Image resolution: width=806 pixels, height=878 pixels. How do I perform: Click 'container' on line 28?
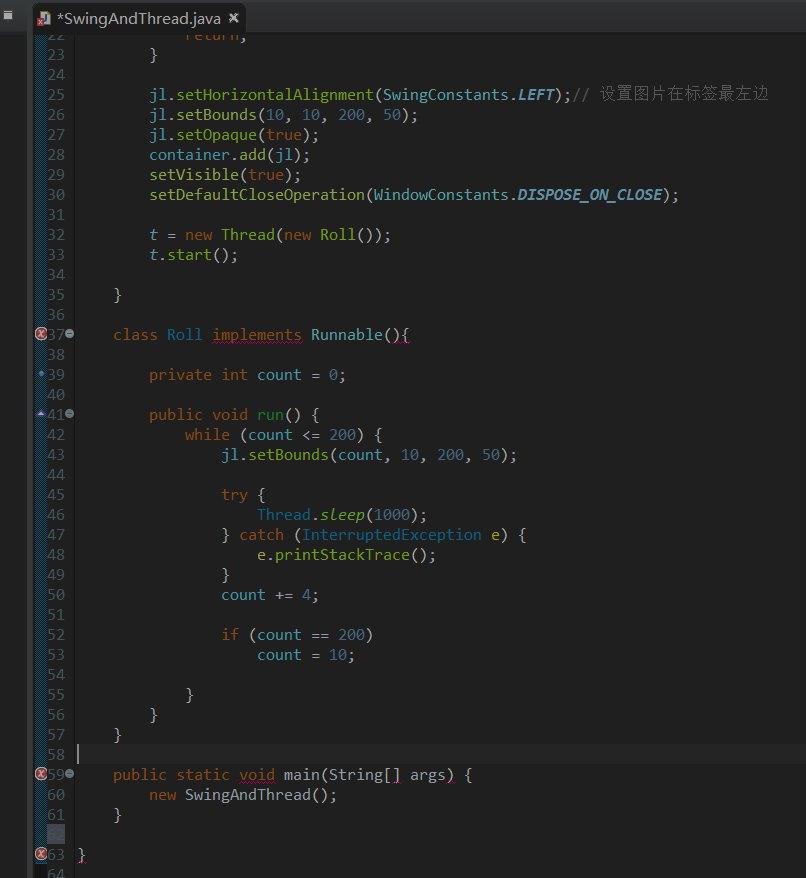tap(189, 155)
